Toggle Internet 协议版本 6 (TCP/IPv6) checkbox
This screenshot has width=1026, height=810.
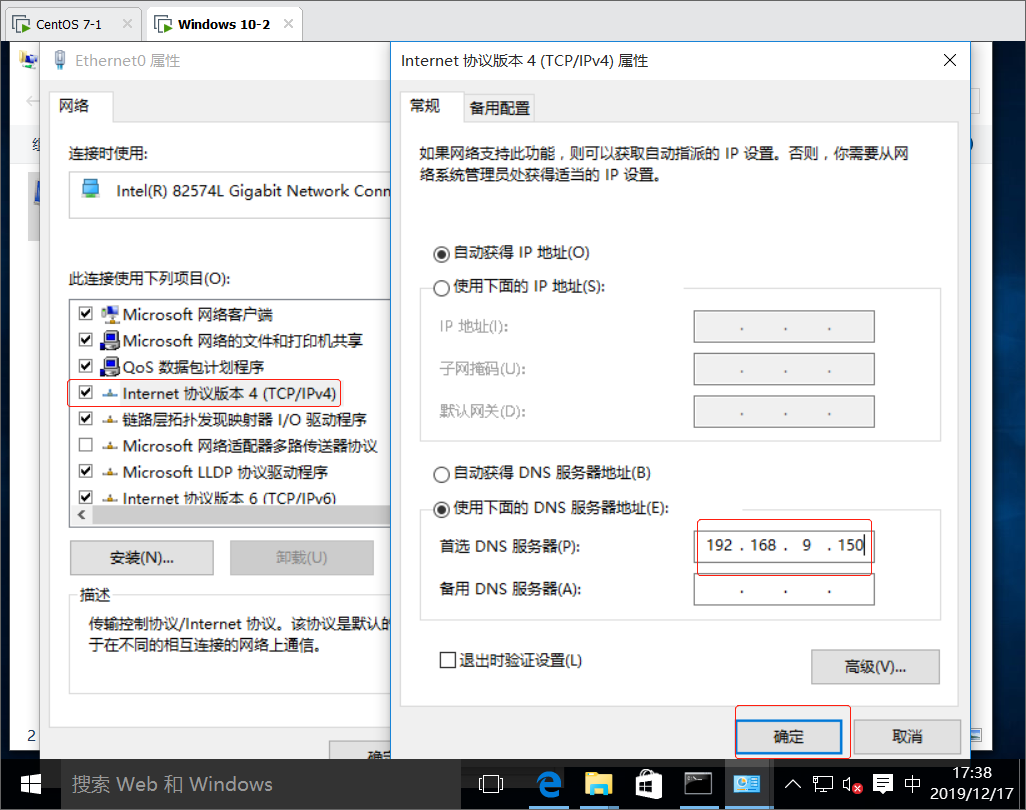pyautogui.click(x=86, y=497)
